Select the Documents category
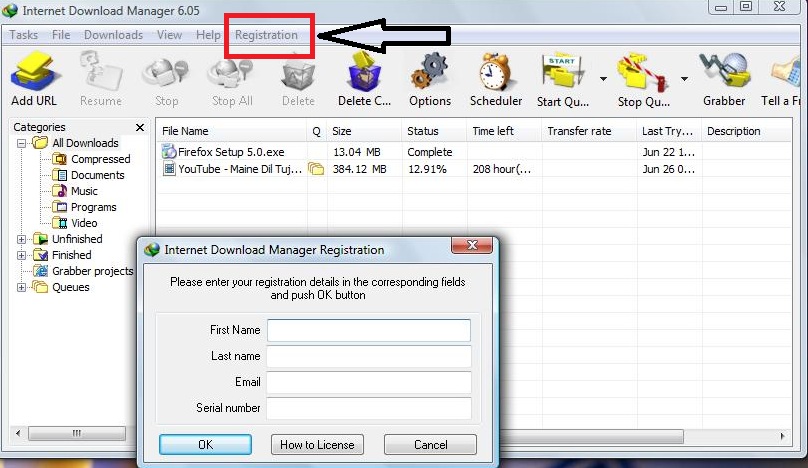The width and height of the screenshot is (808, 468). click(x=97, y=175)
